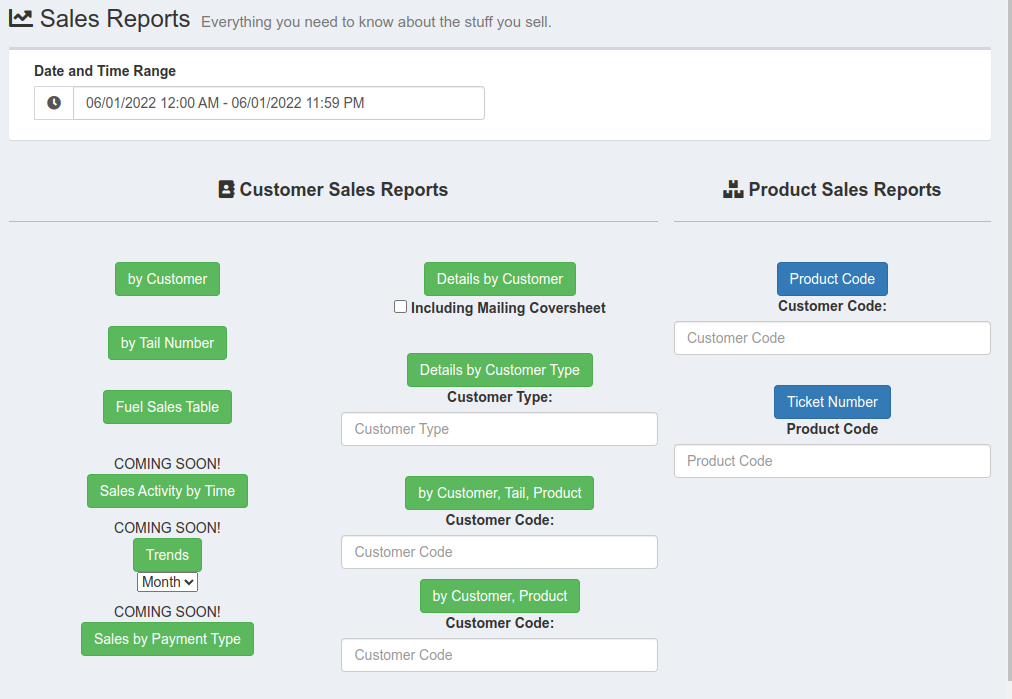Click the Sales Reports chart icon
This screenshot has height=699, width=1012.
coord(21,19)
